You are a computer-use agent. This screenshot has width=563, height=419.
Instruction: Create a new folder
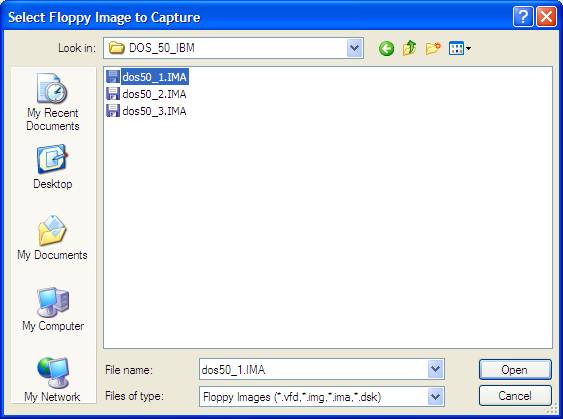[x=433, y=48]
